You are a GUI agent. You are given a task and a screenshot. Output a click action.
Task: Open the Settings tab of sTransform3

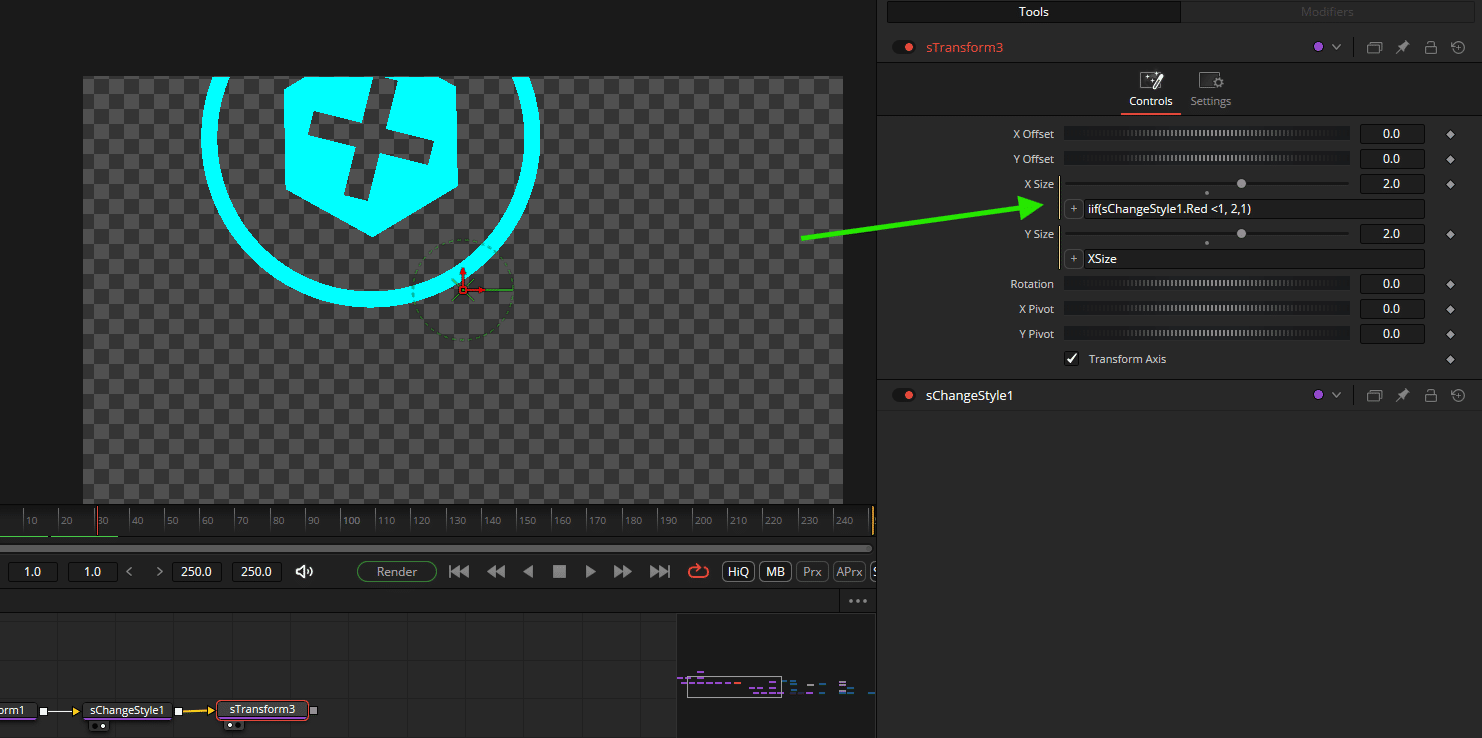pyautogui.click(x=1210, y=89)
